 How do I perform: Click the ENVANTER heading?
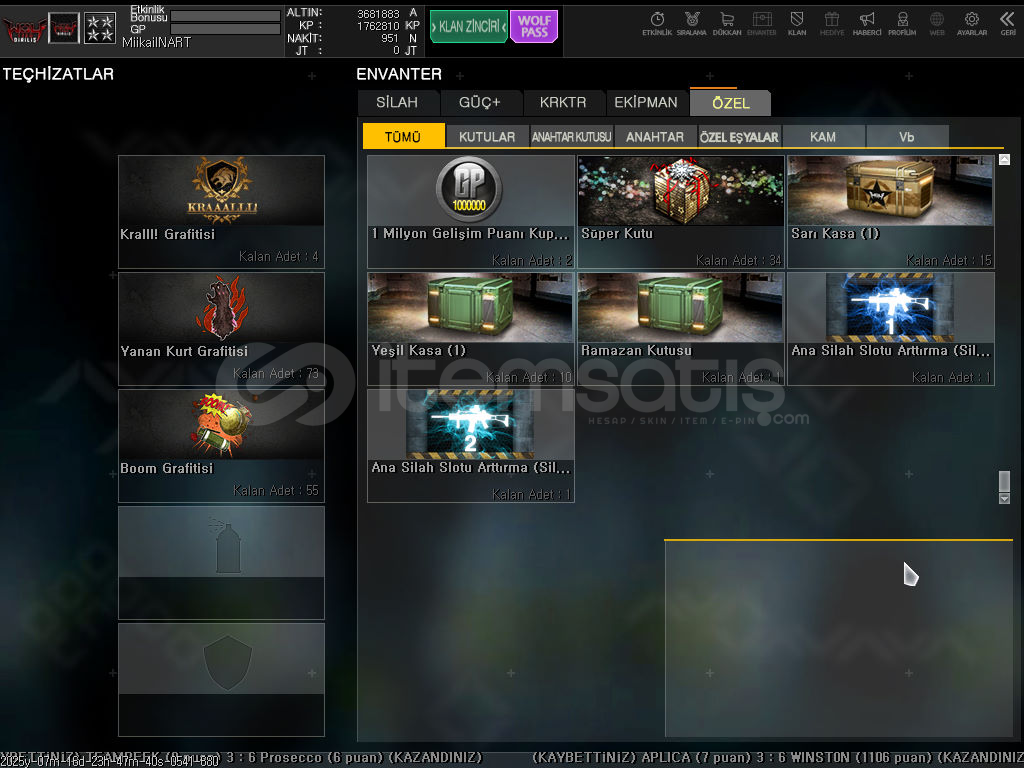(399, 74)
